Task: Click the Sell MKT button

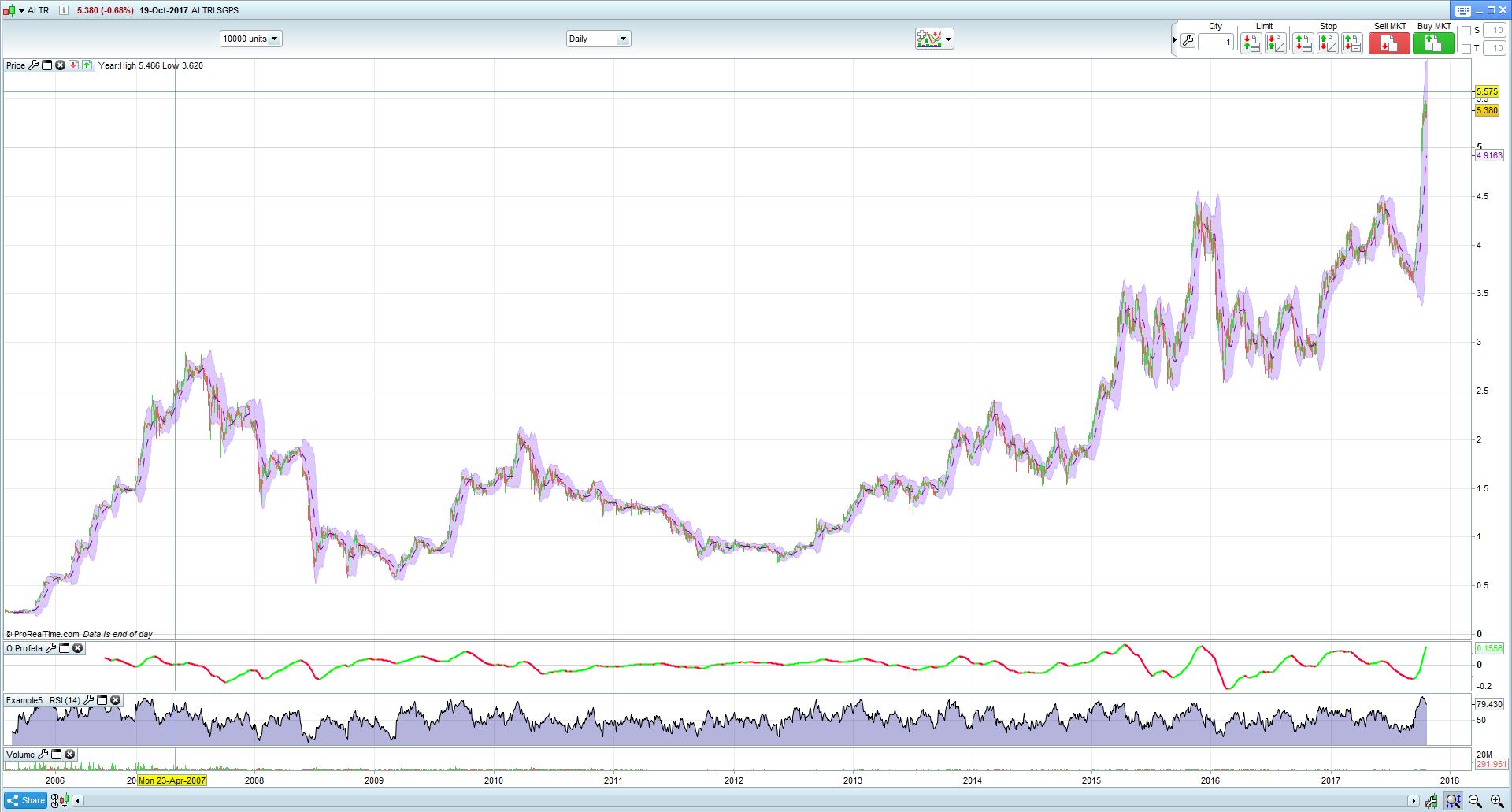Action: [1389, 43]
